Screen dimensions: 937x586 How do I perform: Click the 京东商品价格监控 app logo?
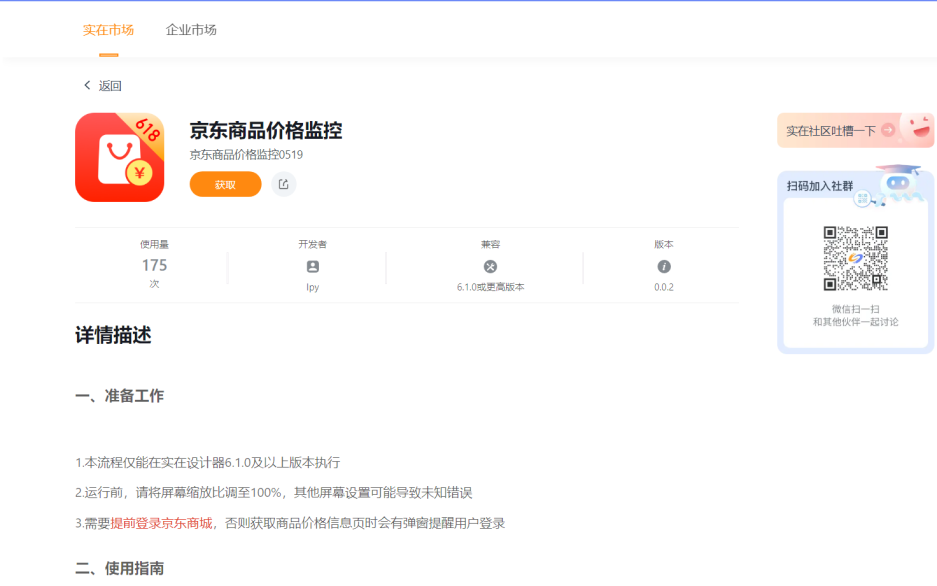(x=119, y=157)
